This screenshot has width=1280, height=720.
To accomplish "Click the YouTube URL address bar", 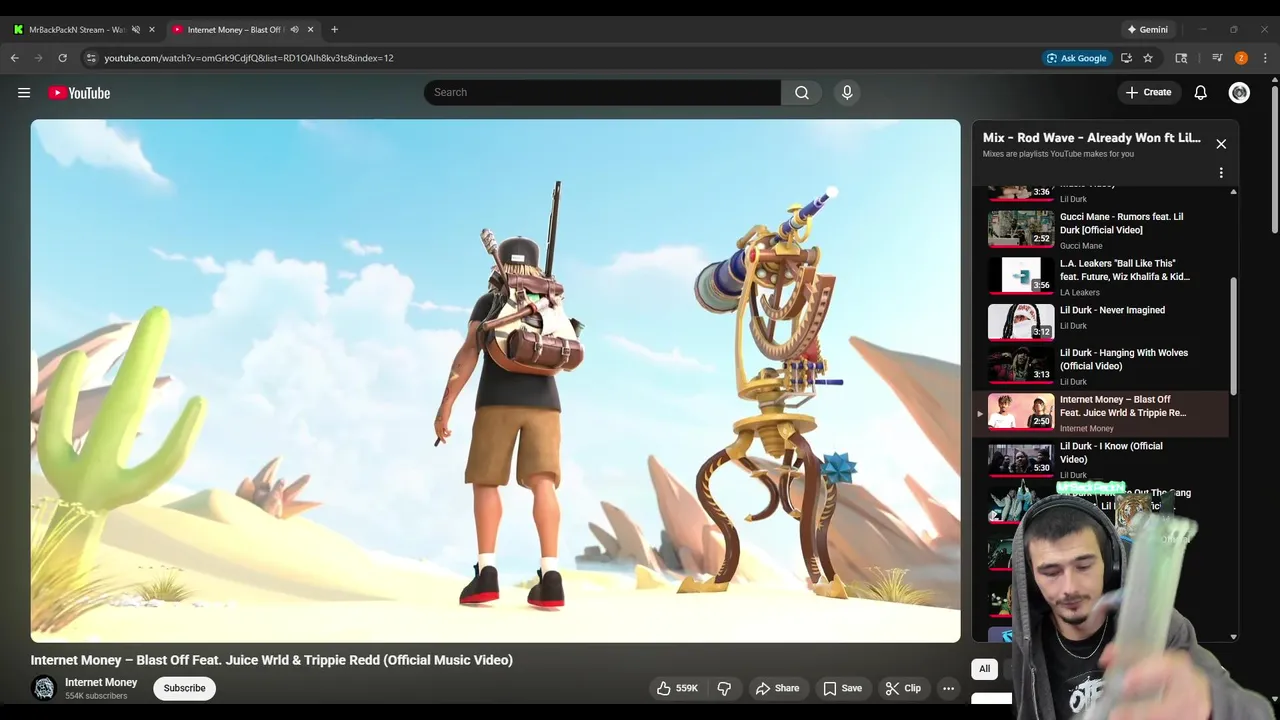I will [x=560, y=58].
